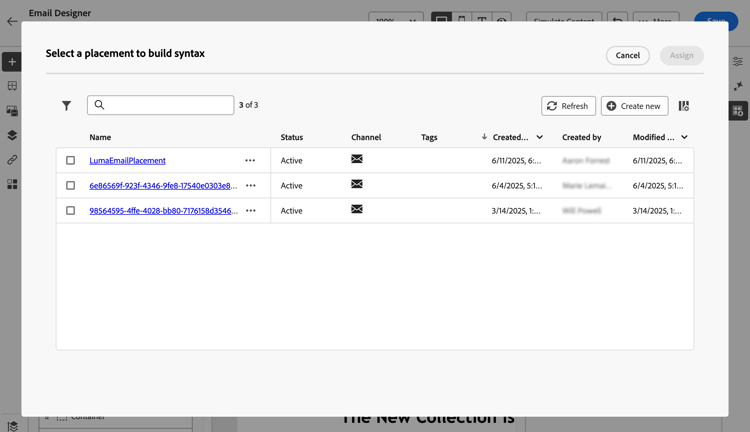Open more actions for LumaEmailPlacement
This screenshot has height=432, width=750.
[250, 160]
